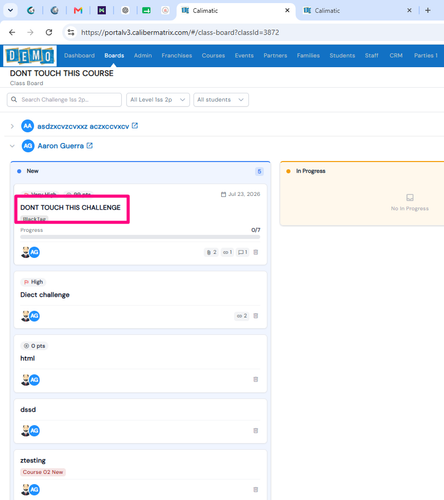Image resolution: width=444 pixels, height=500 pixels.
Task: Open asdzxcvzcvxxz aczxccvxcv student link
Action: click(x=83, y=126)
